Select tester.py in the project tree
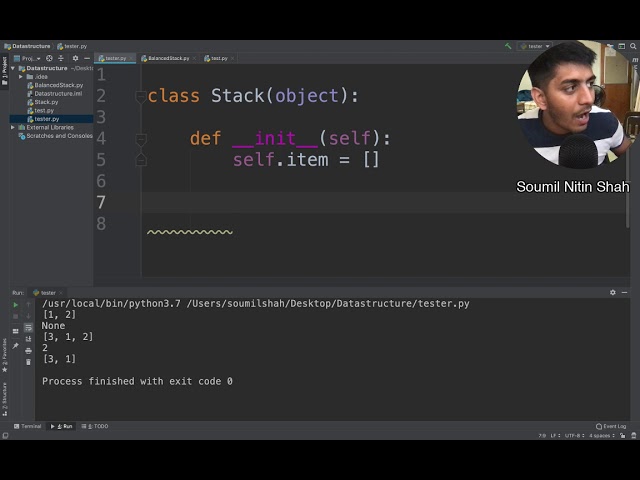Image resolution: width=640 pixels, height=480 pixels. (51, 119)
